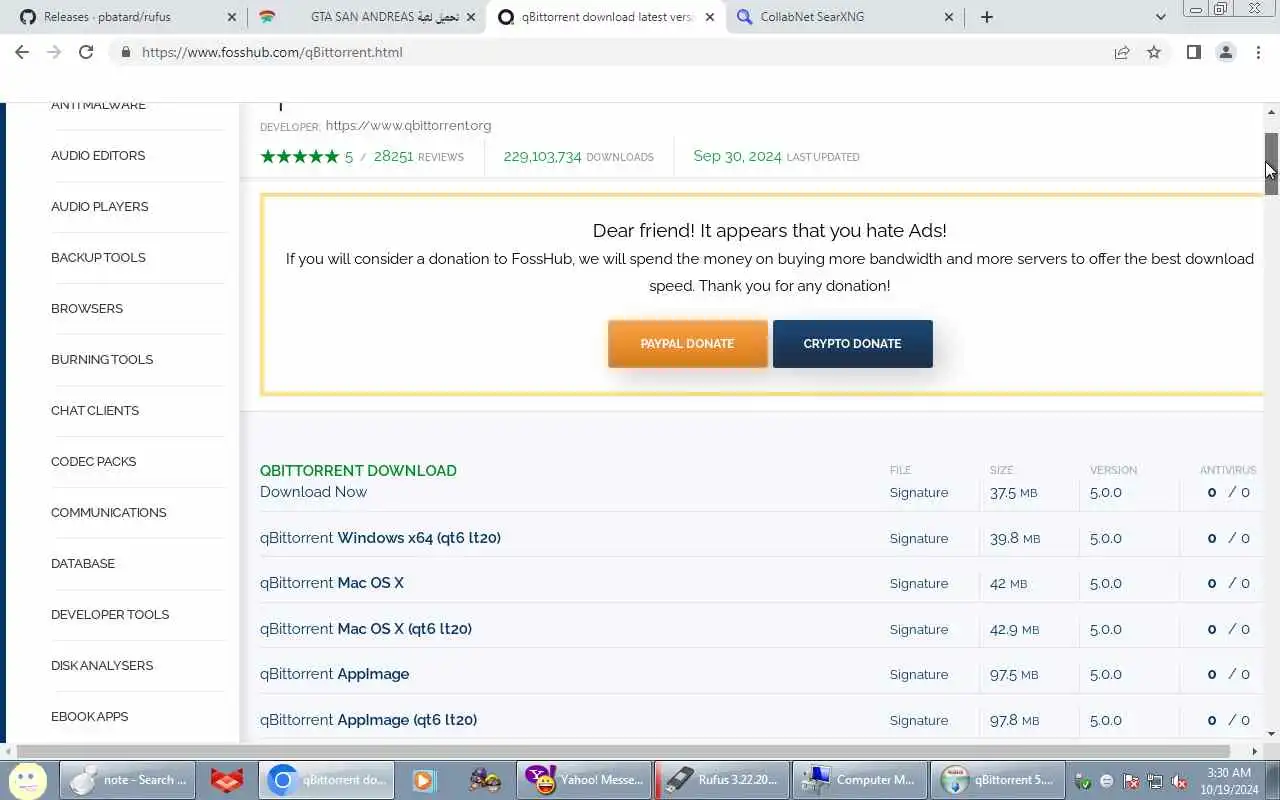Image resolution: width=1280 pixels, height=800 pixels.
Task: Click the network tray icon
Action: 1155,781
